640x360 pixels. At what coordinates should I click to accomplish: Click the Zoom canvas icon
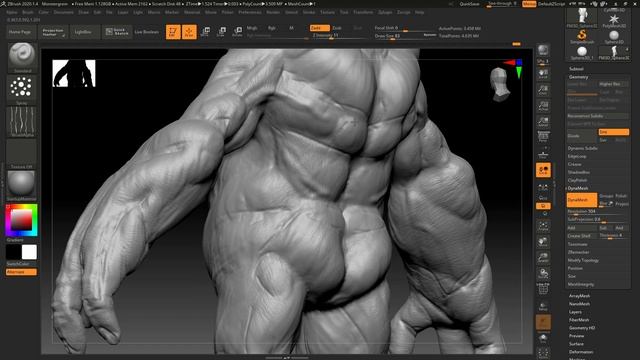[543, 90]
